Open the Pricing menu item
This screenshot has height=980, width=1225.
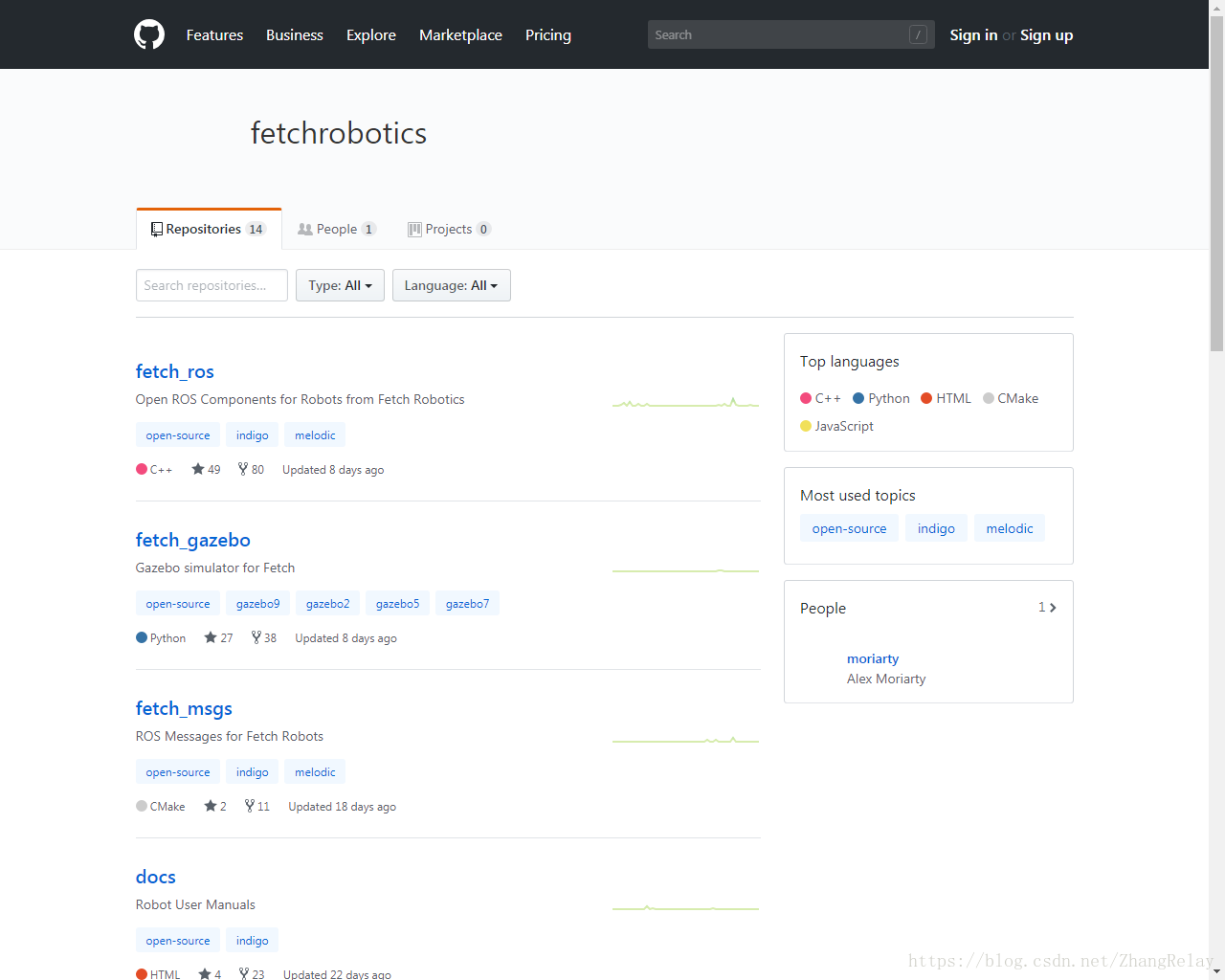pos(548,34)
